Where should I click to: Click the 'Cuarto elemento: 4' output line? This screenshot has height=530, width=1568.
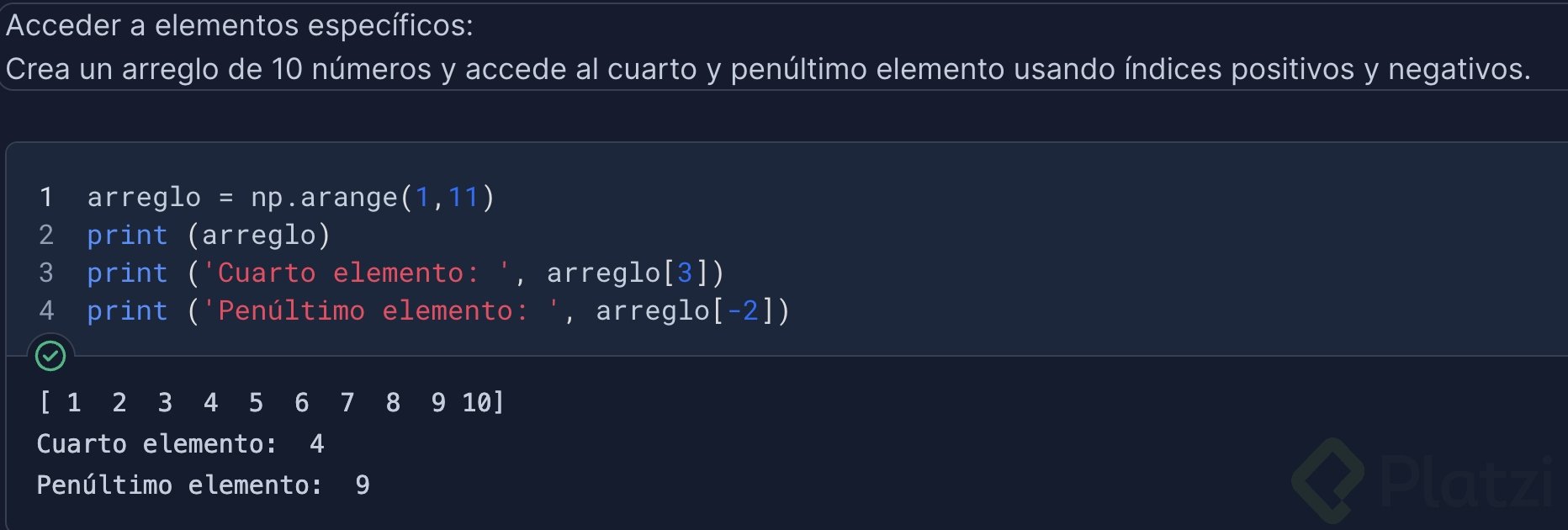180,444
